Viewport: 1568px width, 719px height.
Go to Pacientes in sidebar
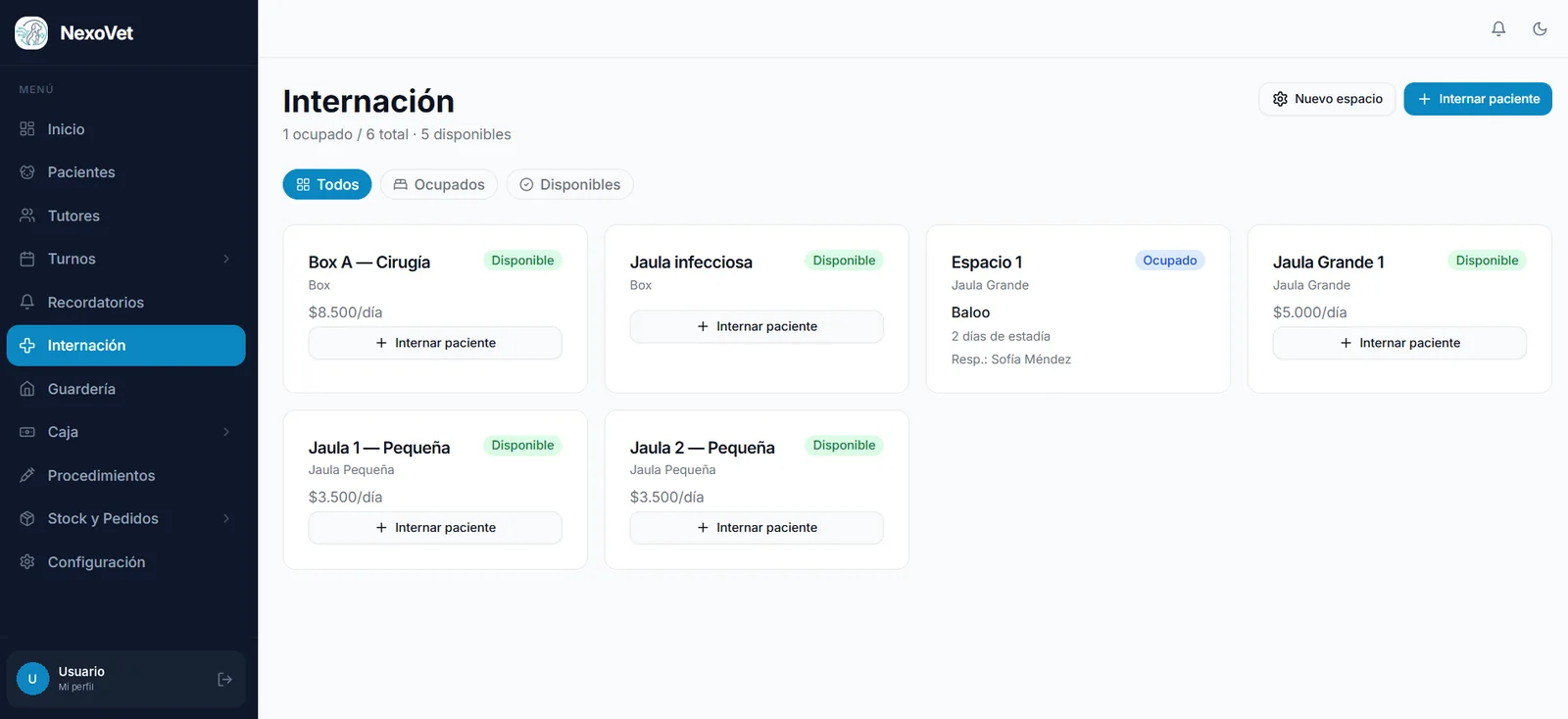tap(125, 172)
